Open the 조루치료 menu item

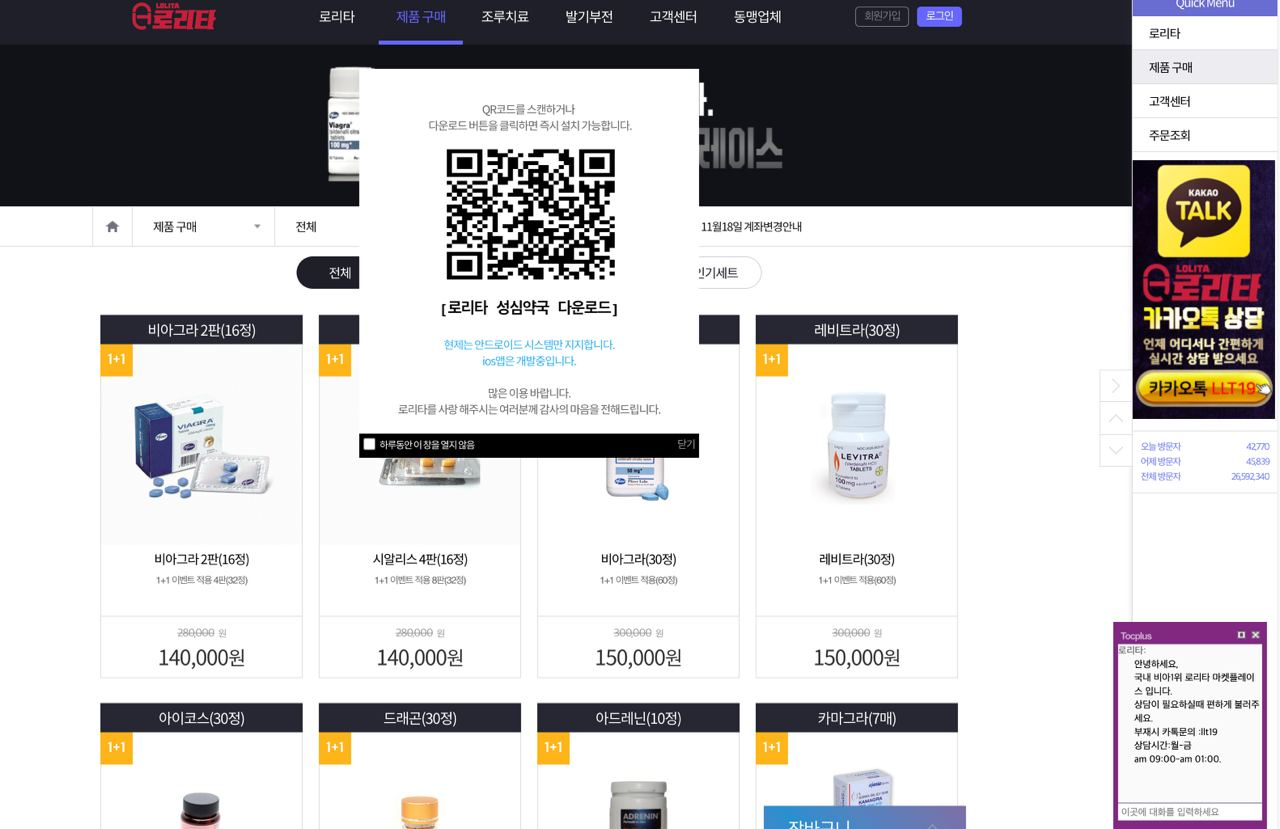coord(504,17)
